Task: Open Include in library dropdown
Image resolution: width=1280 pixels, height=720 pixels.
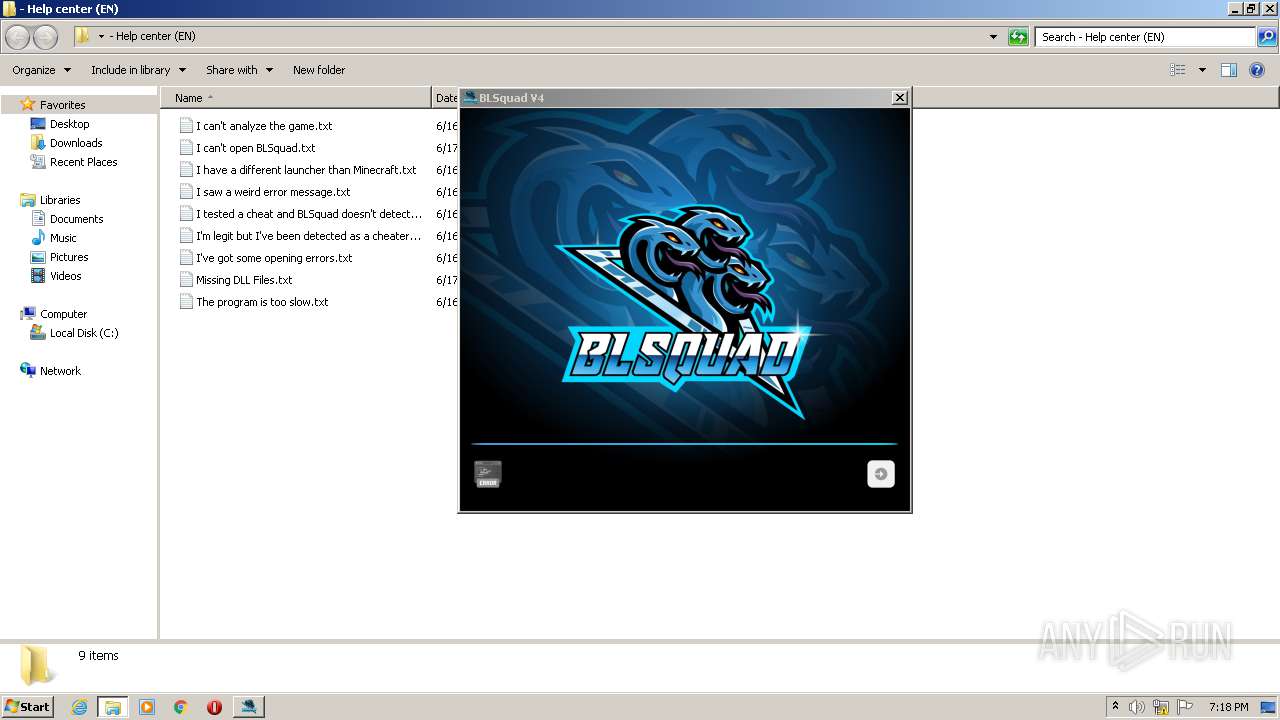Action: click(x=138, y=70)
